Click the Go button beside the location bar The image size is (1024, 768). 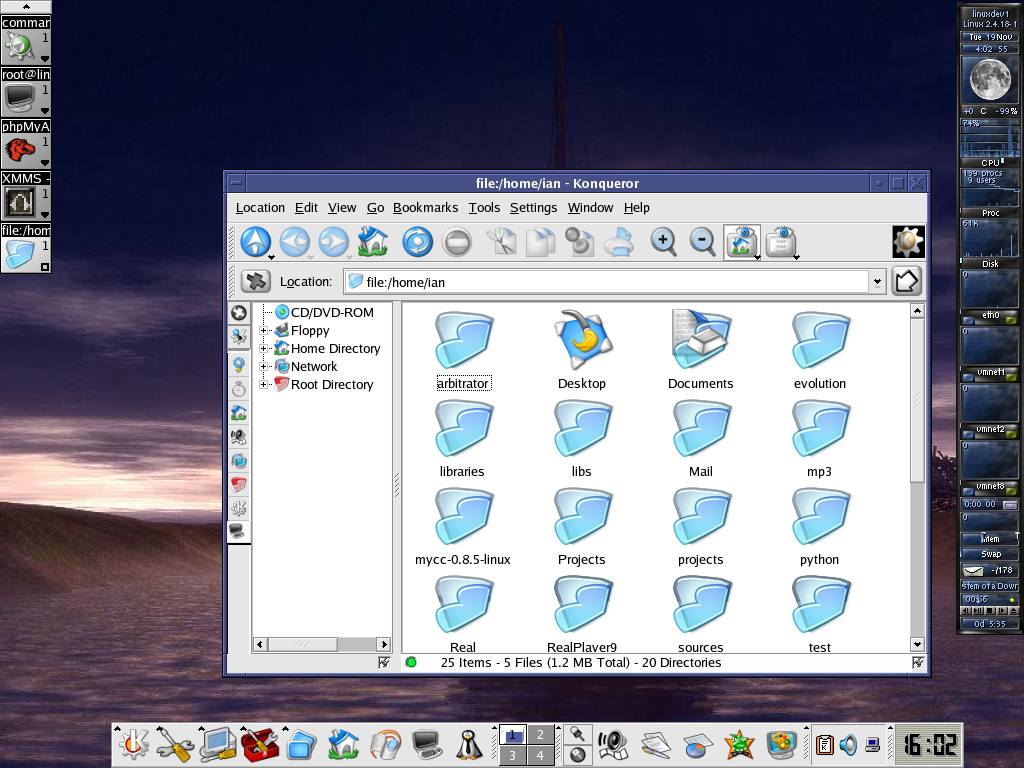(906, 281)
